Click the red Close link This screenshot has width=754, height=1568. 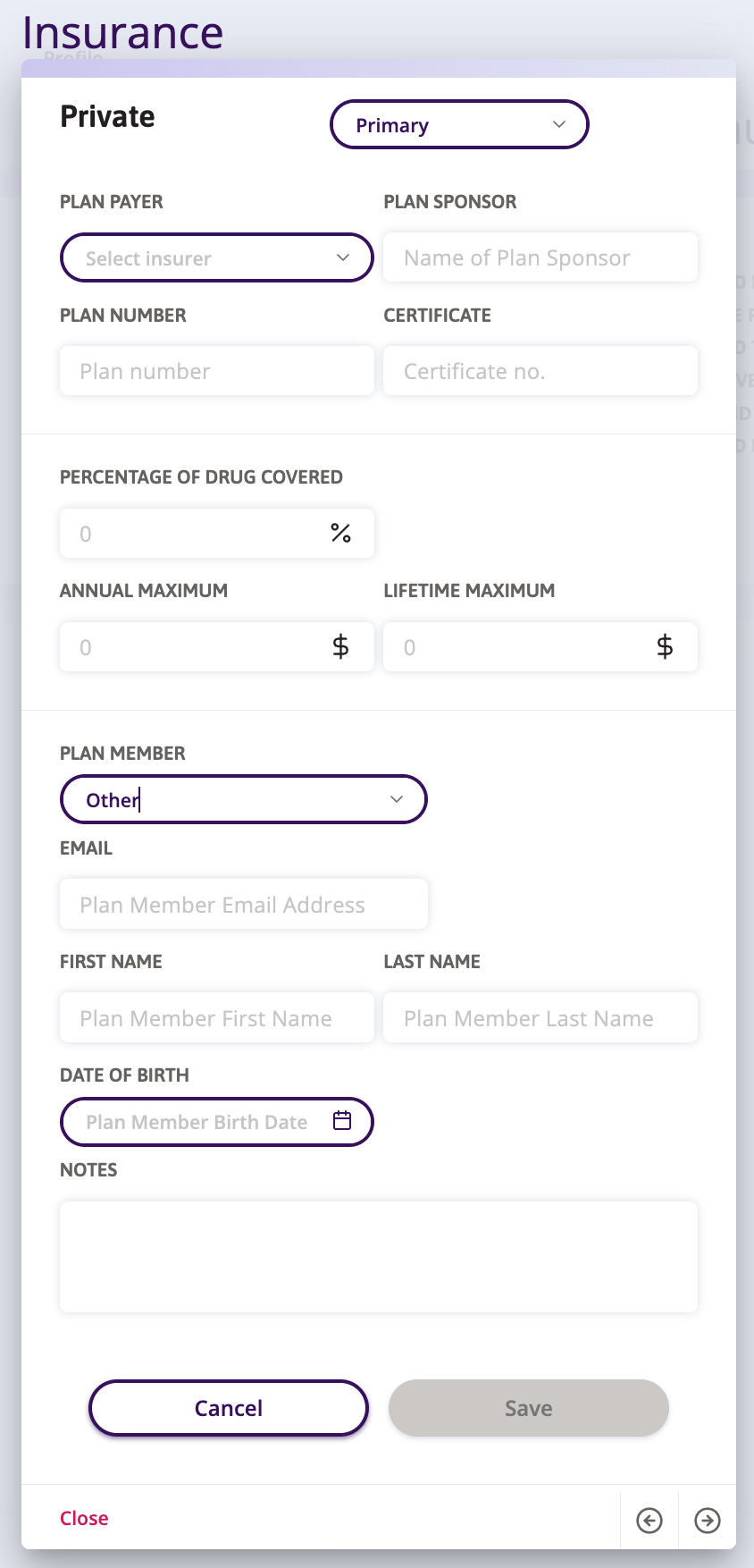click(x=84, y=1518)
